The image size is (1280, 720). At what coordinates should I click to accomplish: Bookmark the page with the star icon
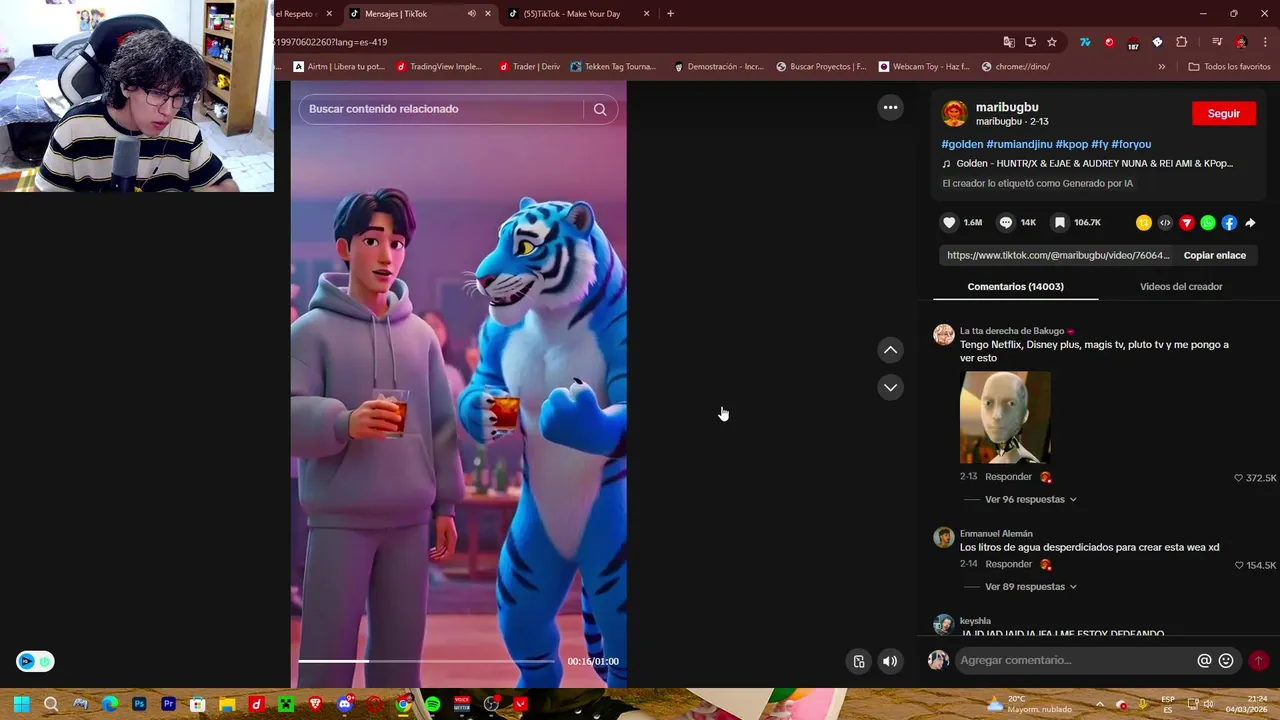click(1052, 42)
